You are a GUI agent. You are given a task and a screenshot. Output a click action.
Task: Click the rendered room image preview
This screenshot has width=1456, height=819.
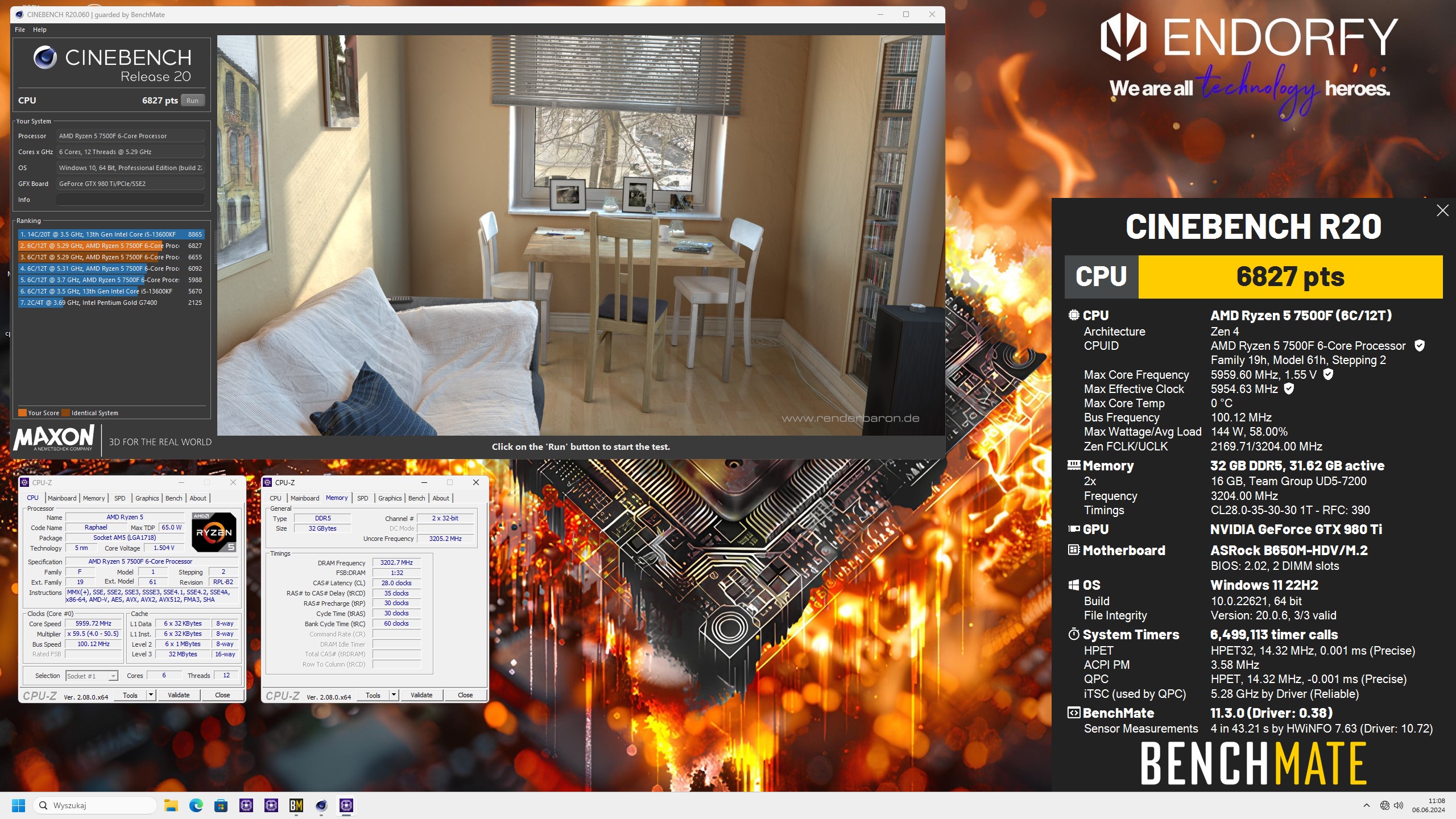click(581, 235)
